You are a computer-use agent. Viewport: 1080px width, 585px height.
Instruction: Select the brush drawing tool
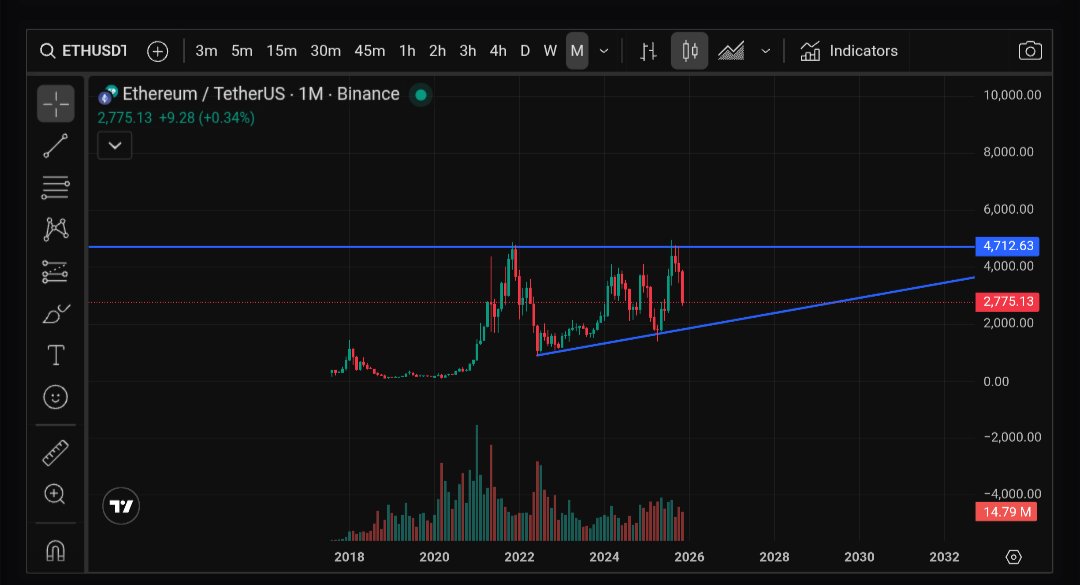pyautogui.click(x=56, y=314)
